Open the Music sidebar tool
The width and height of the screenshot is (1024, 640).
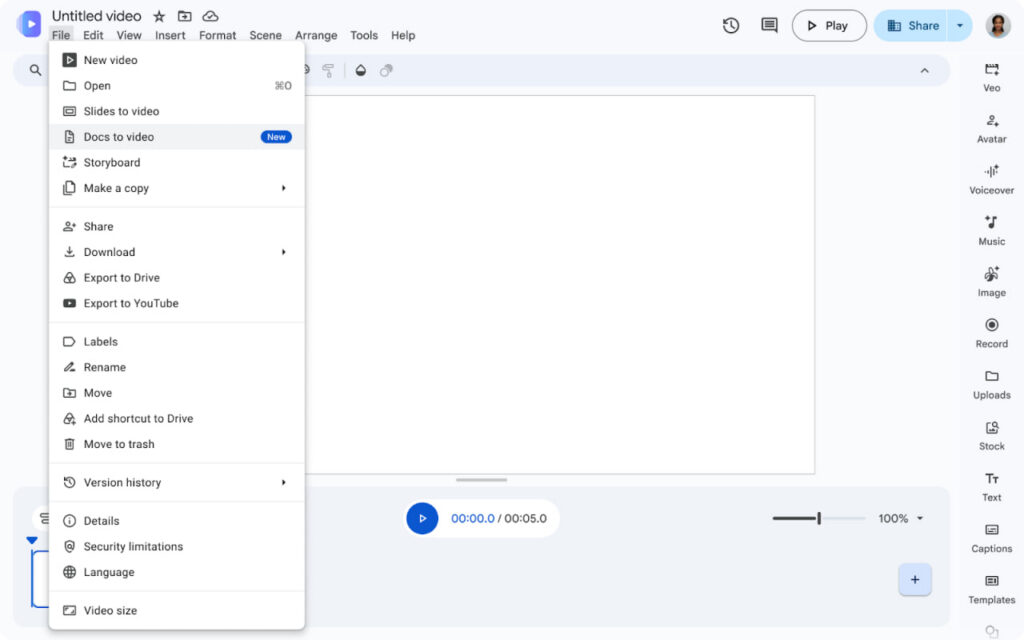991,231
